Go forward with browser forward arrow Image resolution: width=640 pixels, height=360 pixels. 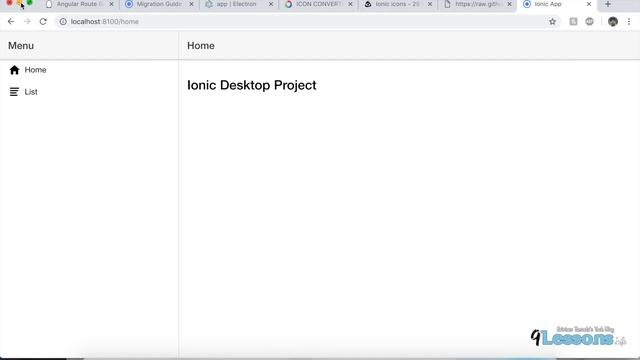(x=27, y=22)
